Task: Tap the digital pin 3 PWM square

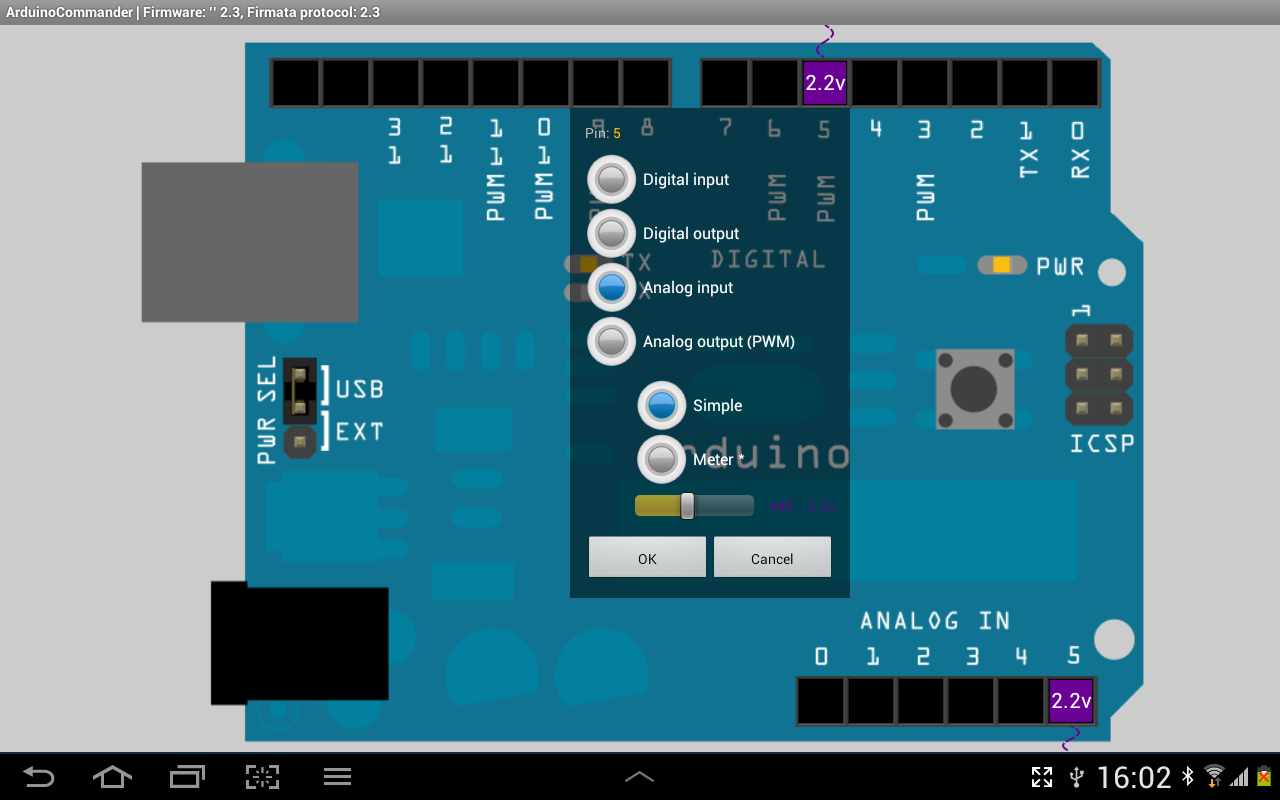Action: click(925, 83)
